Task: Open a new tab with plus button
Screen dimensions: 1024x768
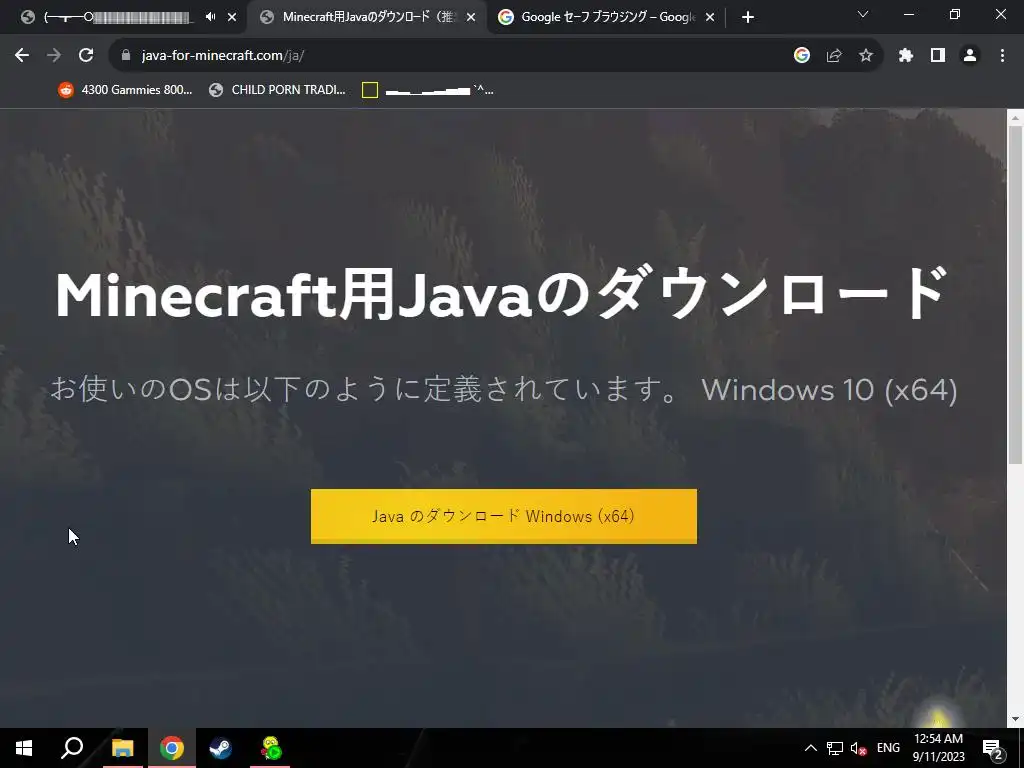Action: pos(748,18)
